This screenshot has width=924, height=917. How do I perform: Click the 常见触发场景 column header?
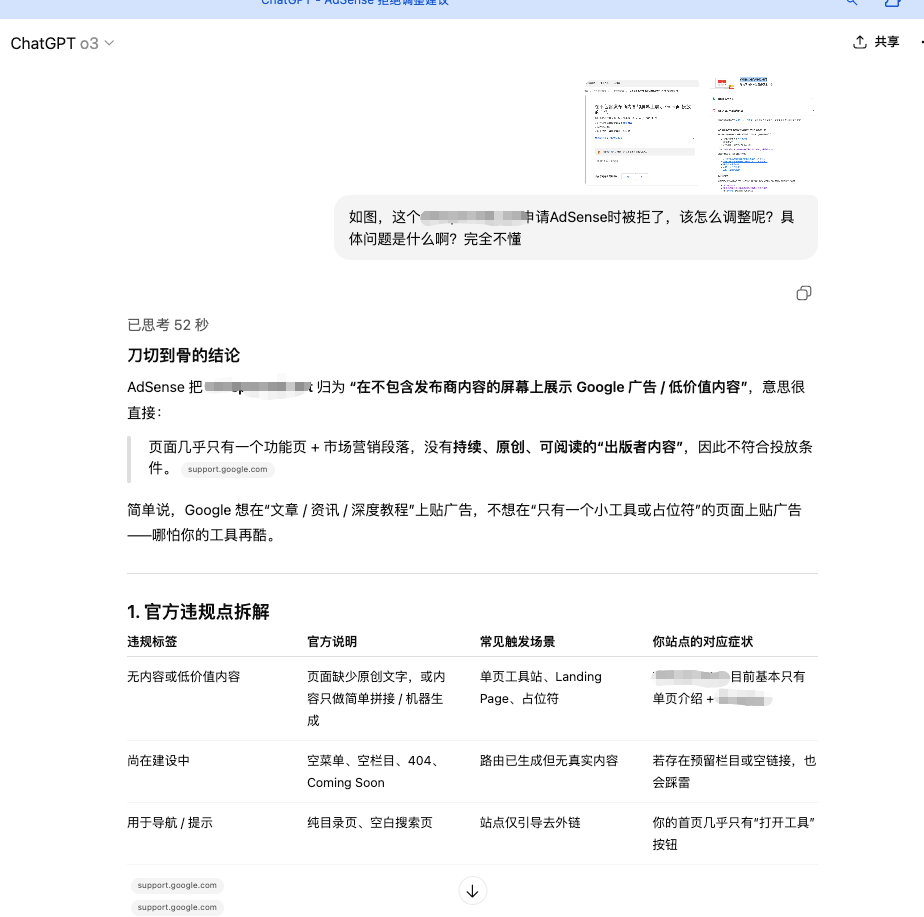517,642
